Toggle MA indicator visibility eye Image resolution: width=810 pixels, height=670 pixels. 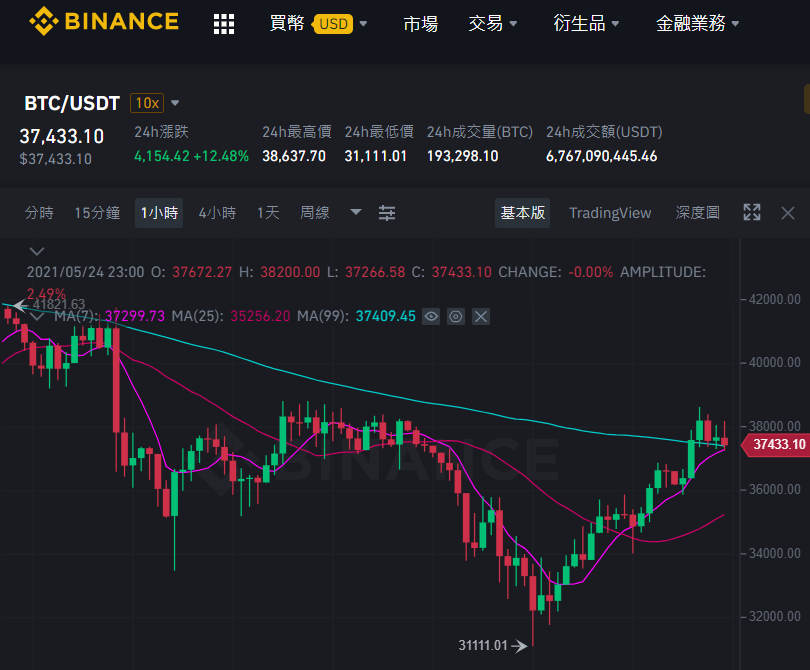click(431, 316)
